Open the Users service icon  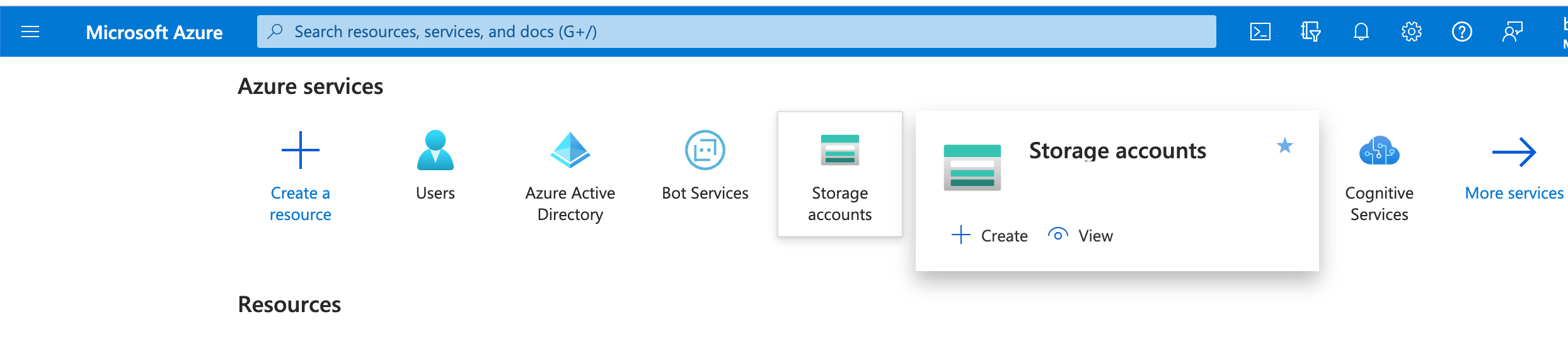point(435,150)
